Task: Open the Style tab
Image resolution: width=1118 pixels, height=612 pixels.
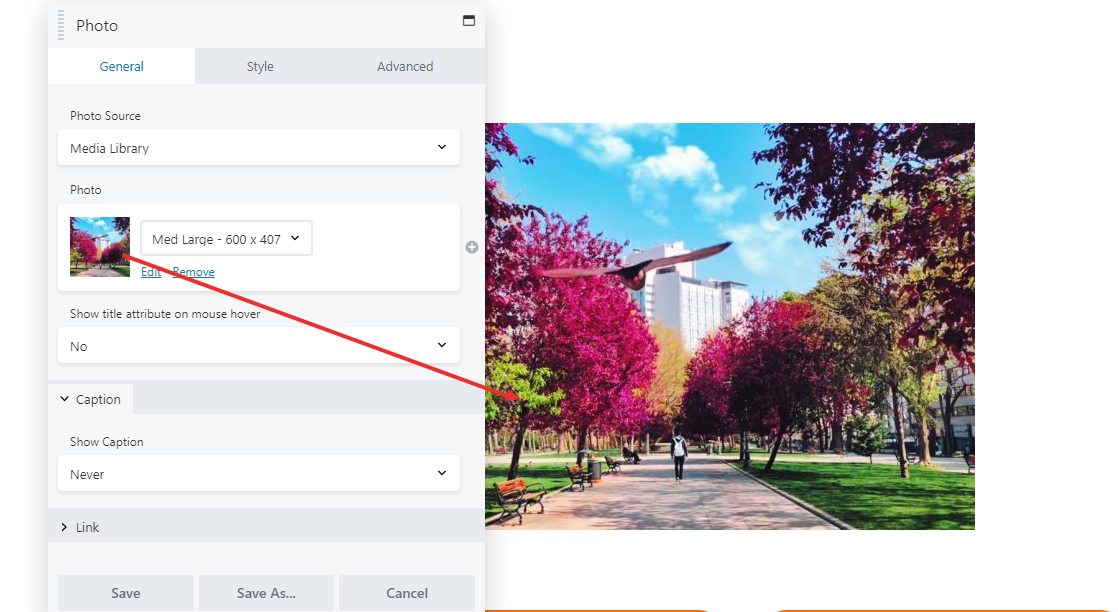Action: [x=260, y=66]
